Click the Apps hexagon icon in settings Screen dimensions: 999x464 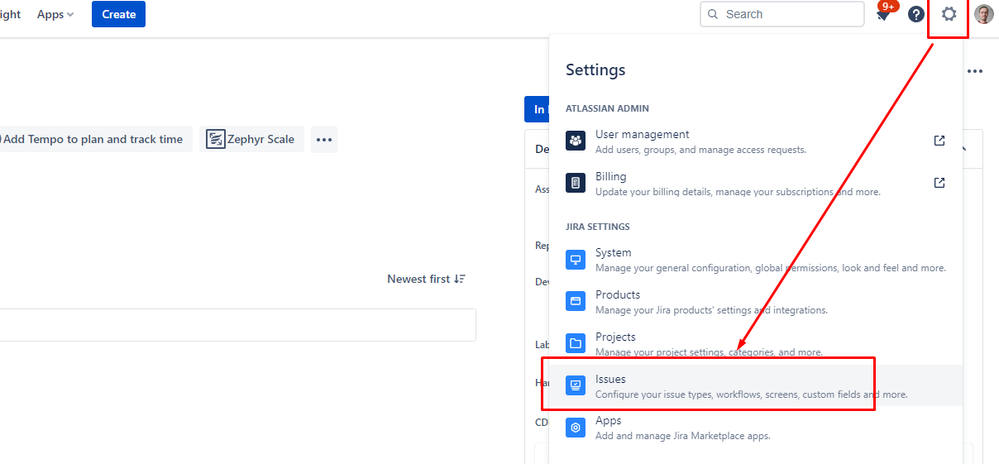575,428
